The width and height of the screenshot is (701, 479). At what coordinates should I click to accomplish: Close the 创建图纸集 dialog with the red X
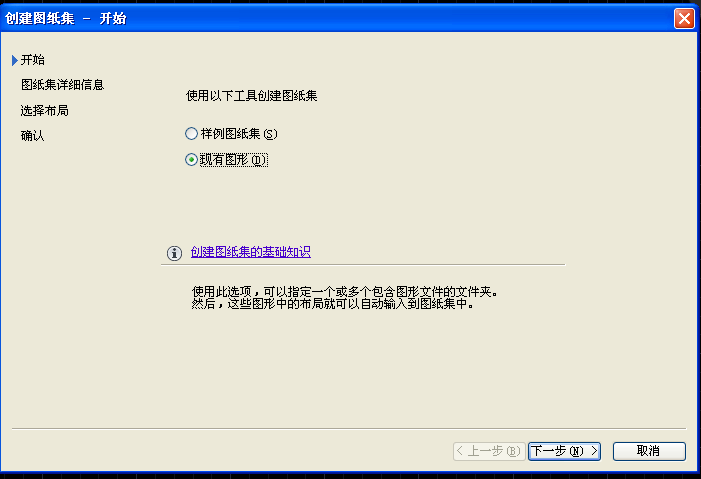pyautogui.click(x=684, y=18)
